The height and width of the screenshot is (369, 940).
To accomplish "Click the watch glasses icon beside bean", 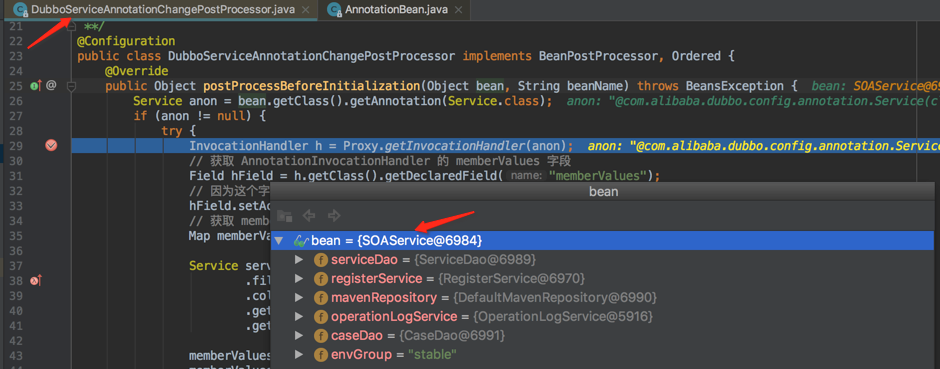I will coord(301,241).
